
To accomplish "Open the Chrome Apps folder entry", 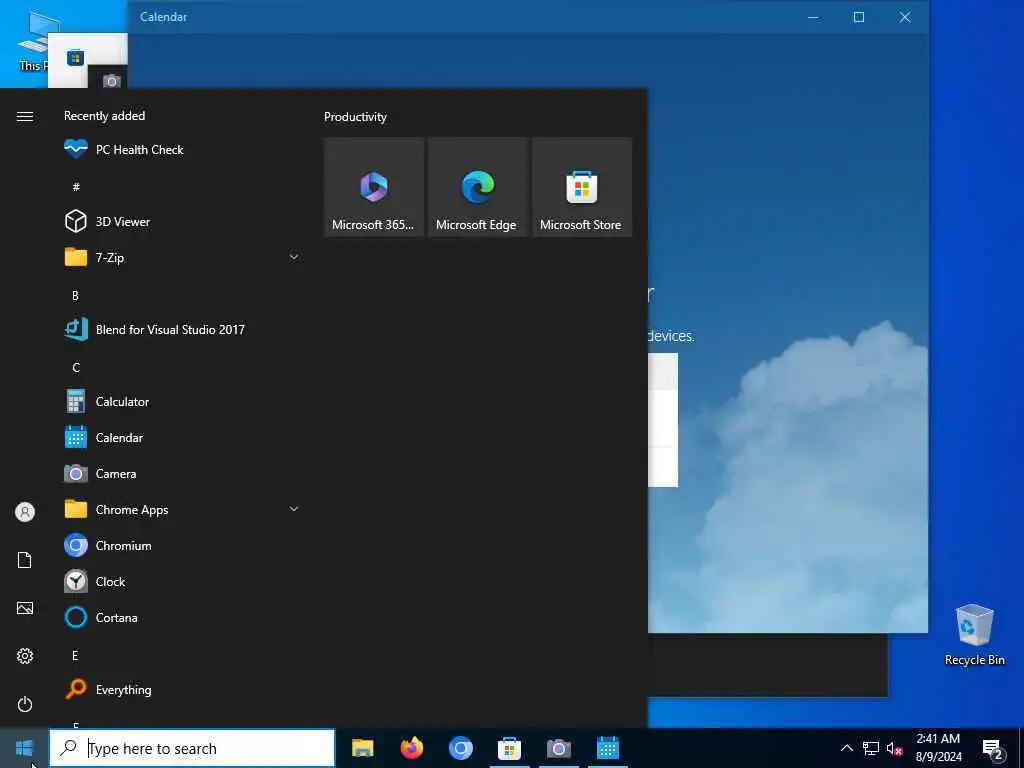I will pyautogui.click(x=181, y=509).
